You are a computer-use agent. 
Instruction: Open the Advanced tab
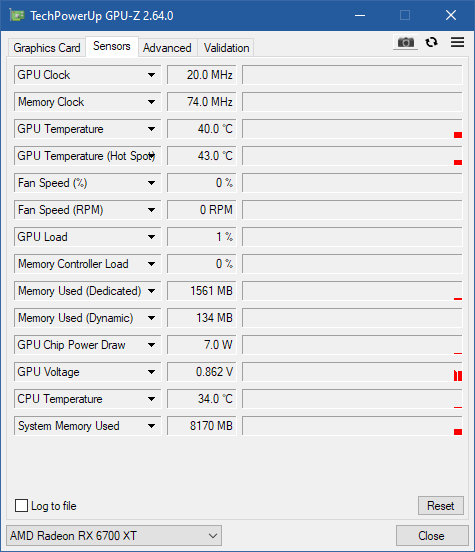(x=167, y=48)
